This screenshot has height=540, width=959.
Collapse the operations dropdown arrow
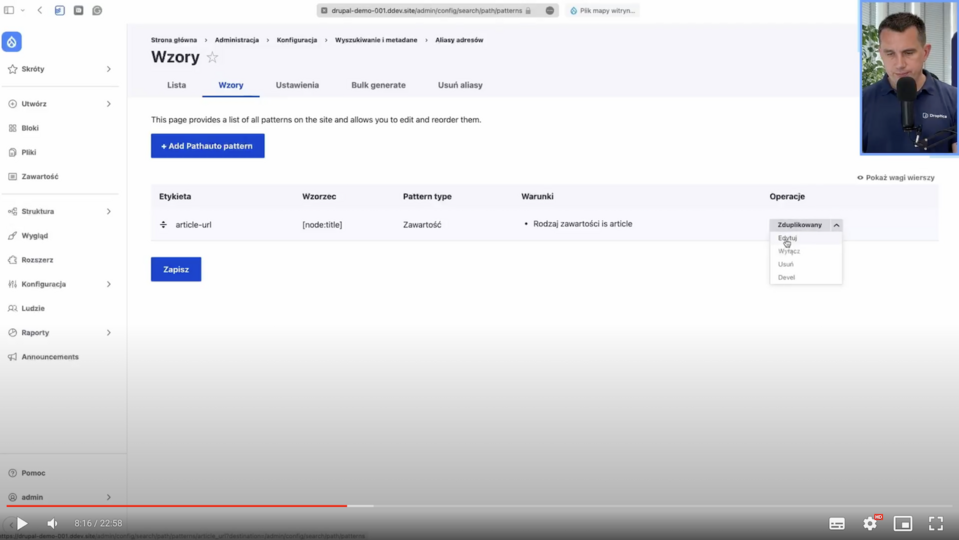click(836, 225)
